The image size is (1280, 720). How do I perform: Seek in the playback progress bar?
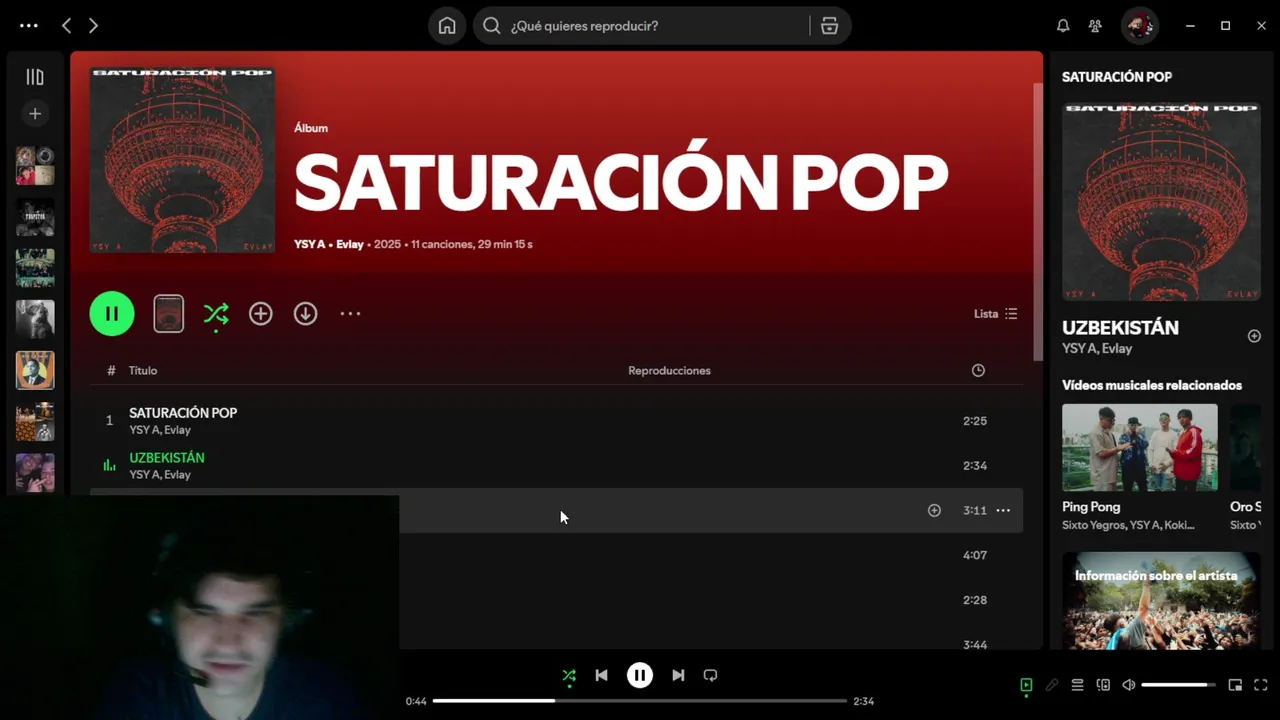coord(640,701)
